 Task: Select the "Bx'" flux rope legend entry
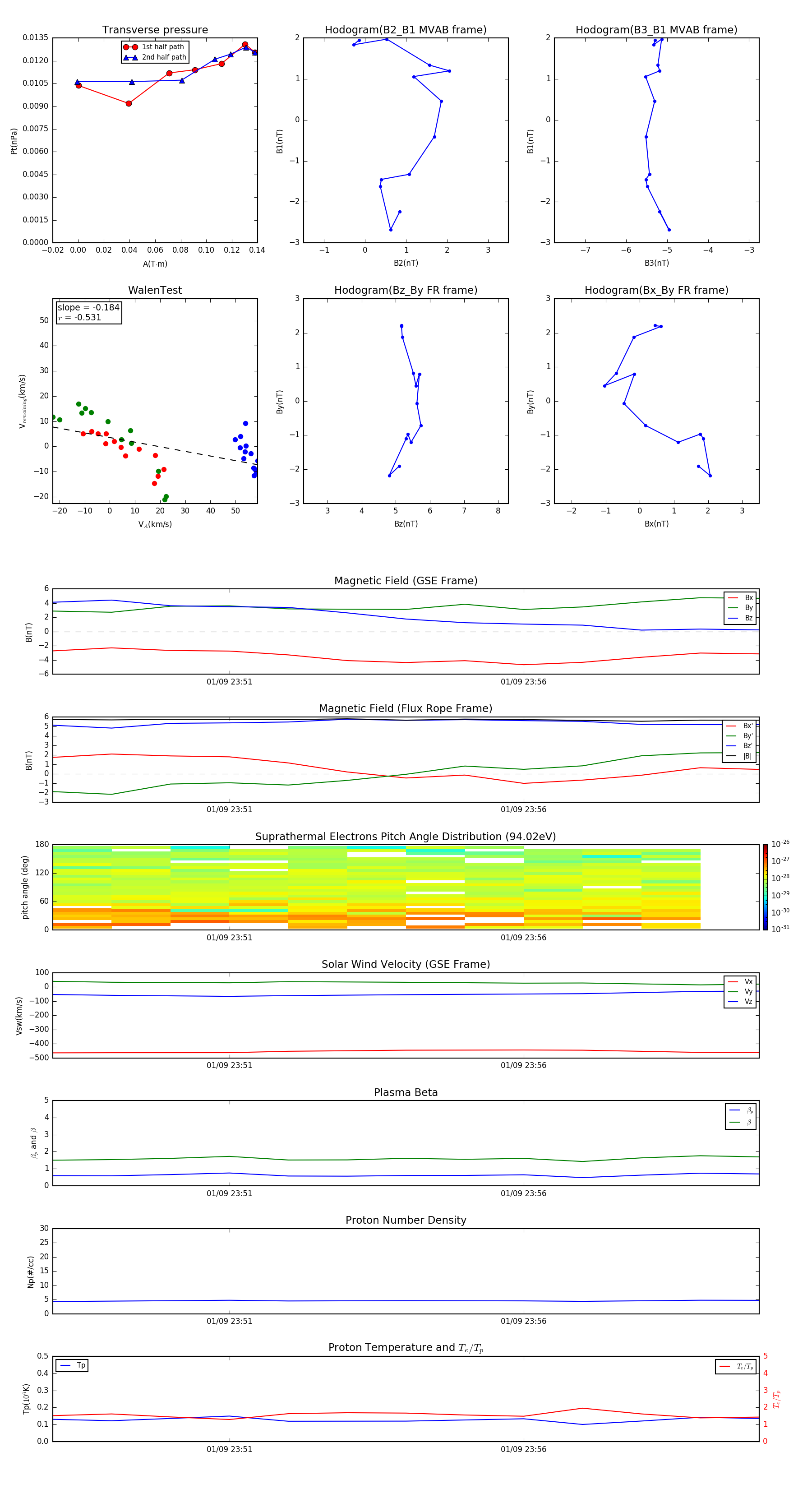740,726
